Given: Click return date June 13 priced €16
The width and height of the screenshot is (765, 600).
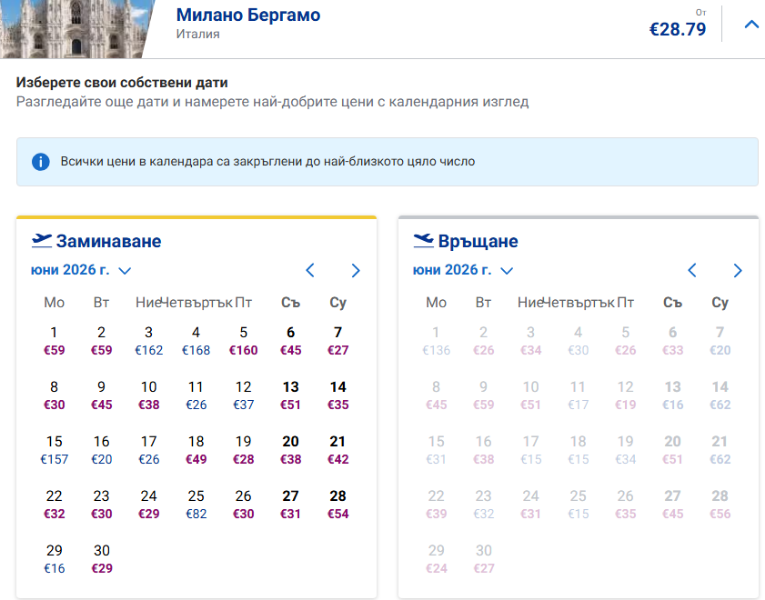Looking at the screenshot, I should point(673,396).
